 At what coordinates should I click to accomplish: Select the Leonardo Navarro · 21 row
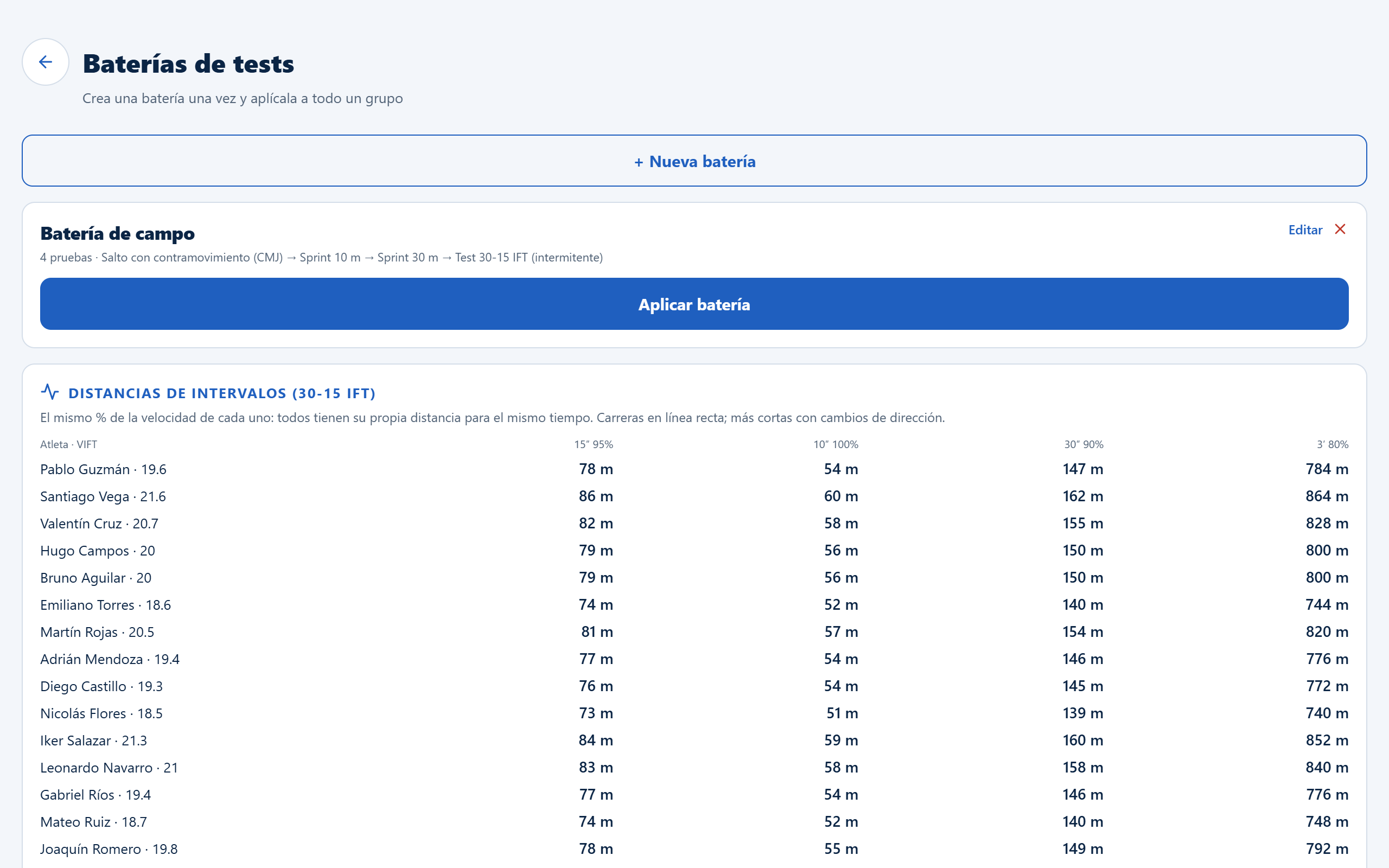pos(694,768)
